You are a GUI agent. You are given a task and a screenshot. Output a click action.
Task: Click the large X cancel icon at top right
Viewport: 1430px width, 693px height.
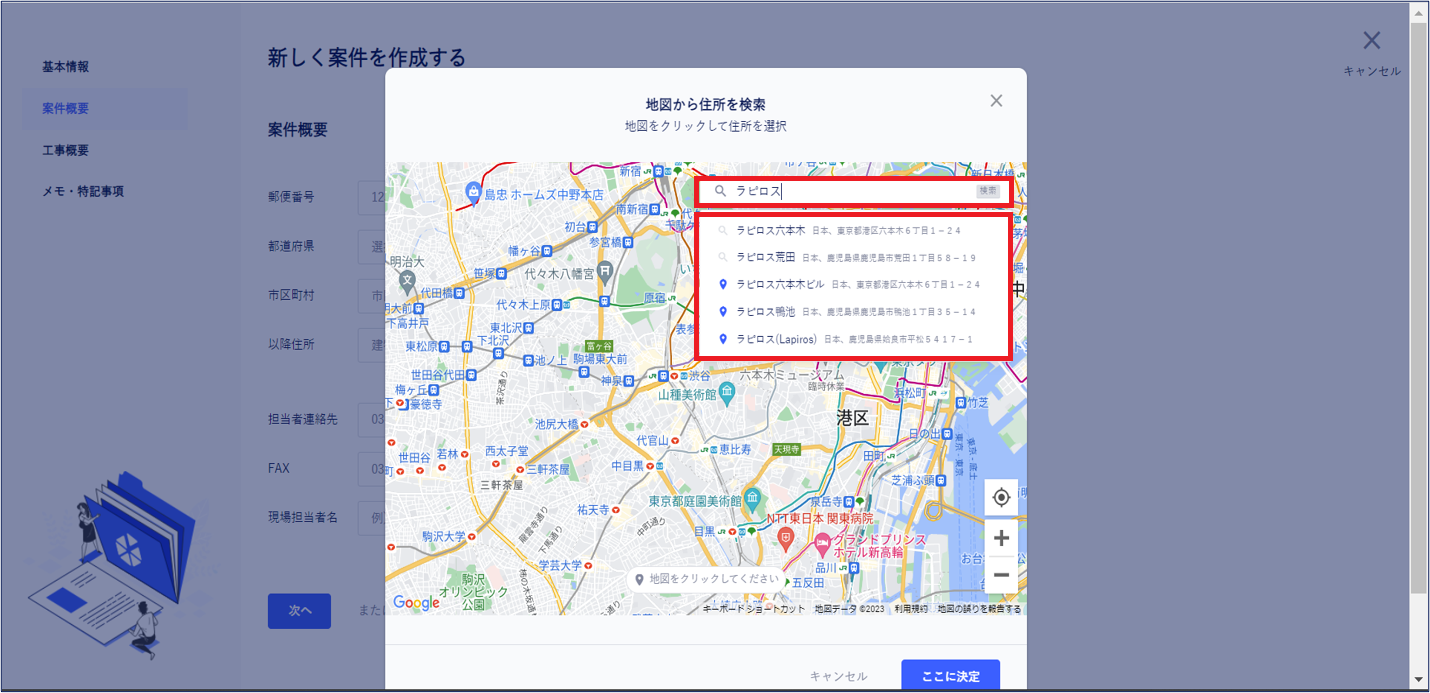click(x=1372, y=40)
